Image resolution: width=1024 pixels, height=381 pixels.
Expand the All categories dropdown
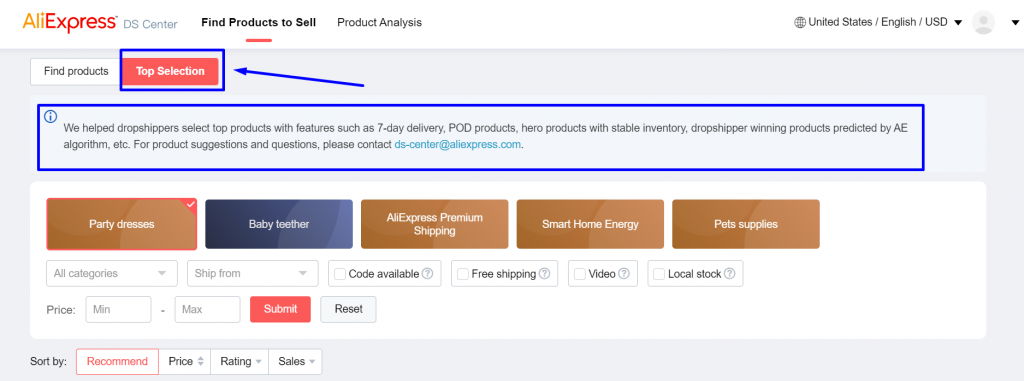coord(112,273)
